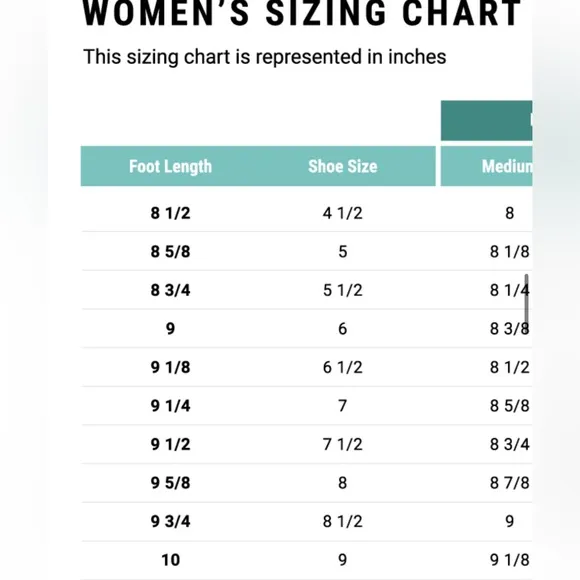Click the dark teal header block

coord(486,121)
